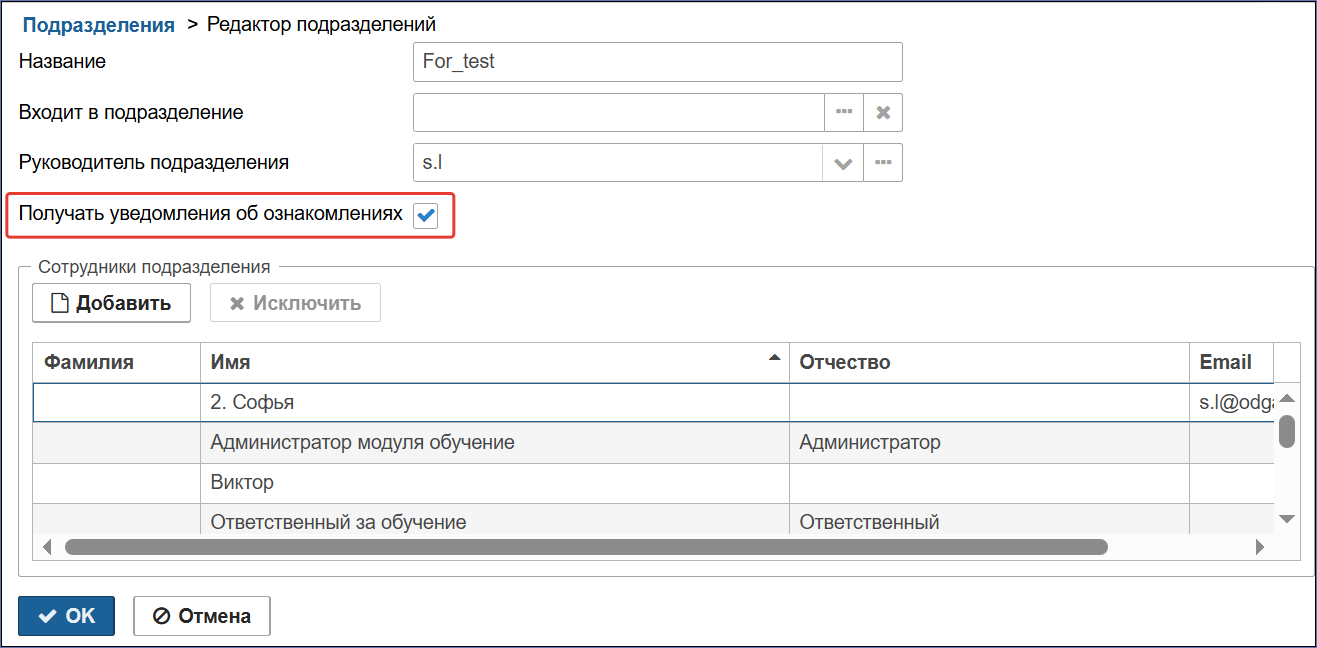Click the vertical scrollbar down arrow
The image size is (1317, 648).
1287,518
